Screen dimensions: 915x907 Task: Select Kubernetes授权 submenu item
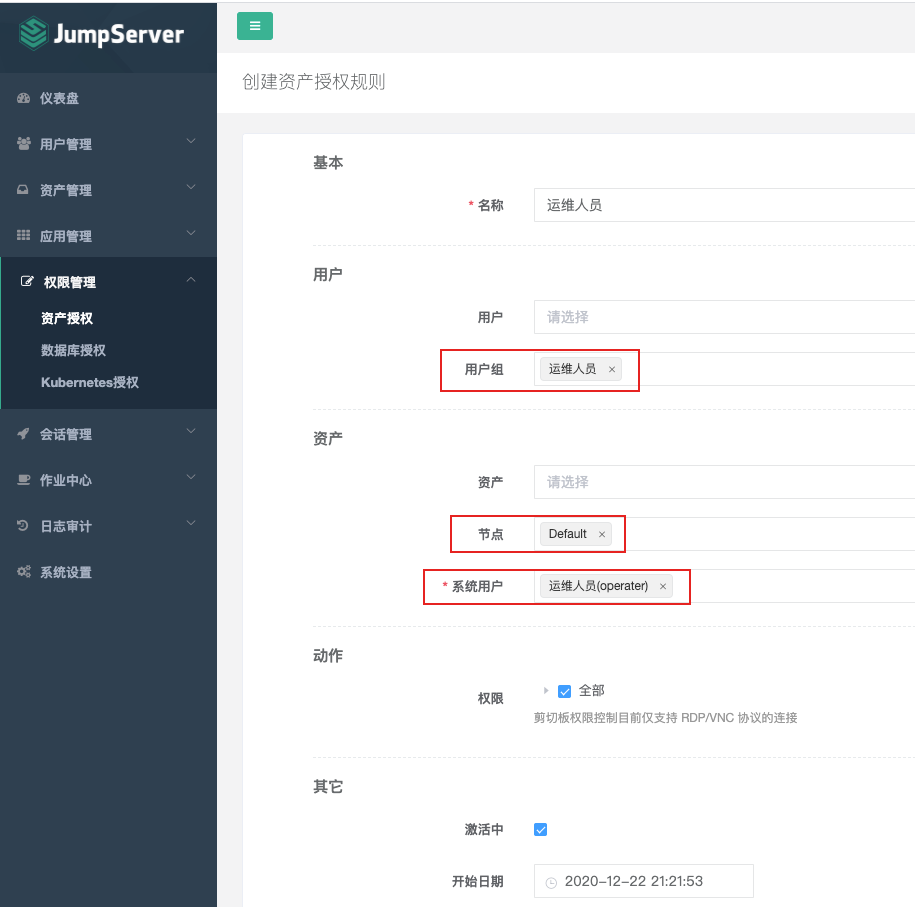(90, 382)
